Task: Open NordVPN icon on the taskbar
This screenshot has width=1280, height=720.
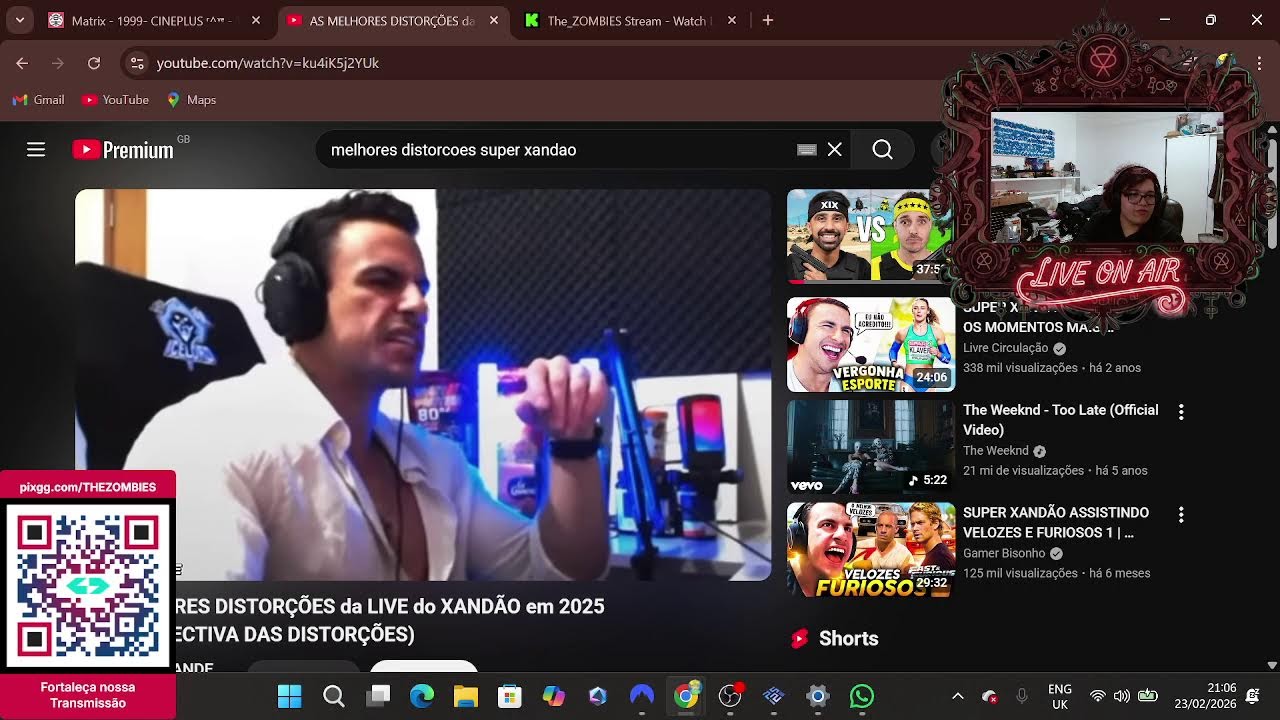Action: (x=642, y=696)
